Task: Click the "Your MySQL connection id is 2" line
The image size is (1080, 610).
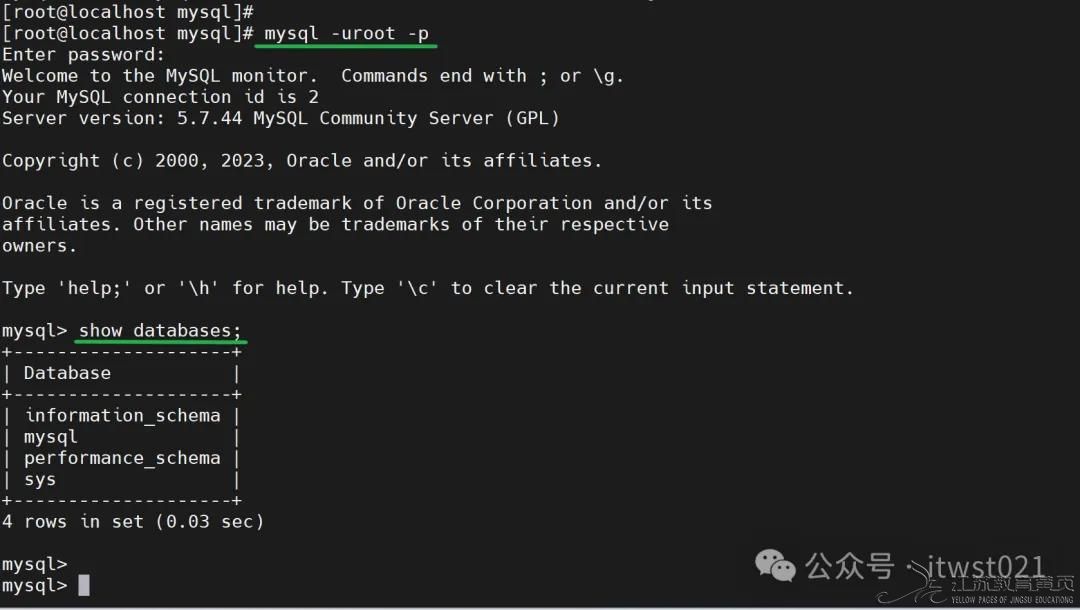Action: [160, 97]
